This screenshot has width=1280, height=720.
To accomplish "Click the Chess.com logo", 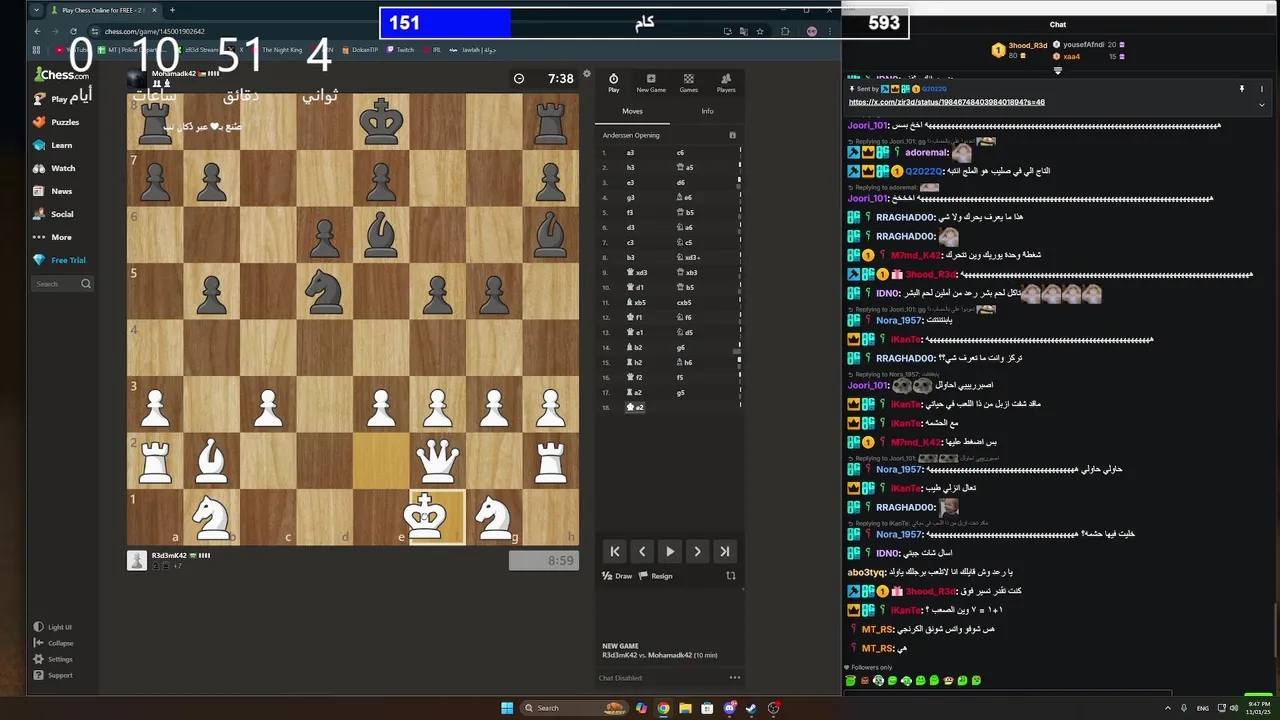I will click(62, 75).
